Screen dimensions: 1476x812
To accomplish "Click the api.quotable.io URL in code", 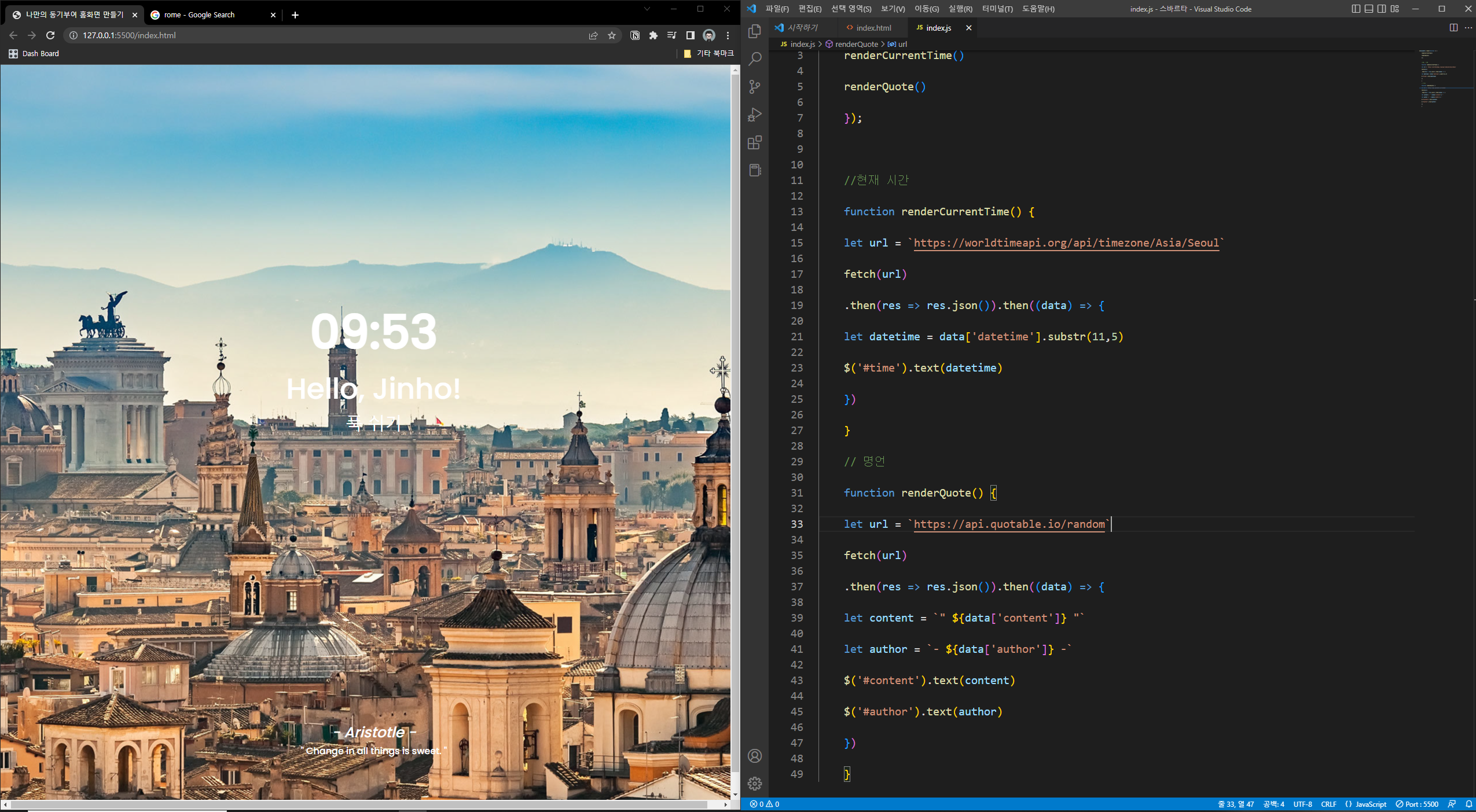I will (1009, 524).
